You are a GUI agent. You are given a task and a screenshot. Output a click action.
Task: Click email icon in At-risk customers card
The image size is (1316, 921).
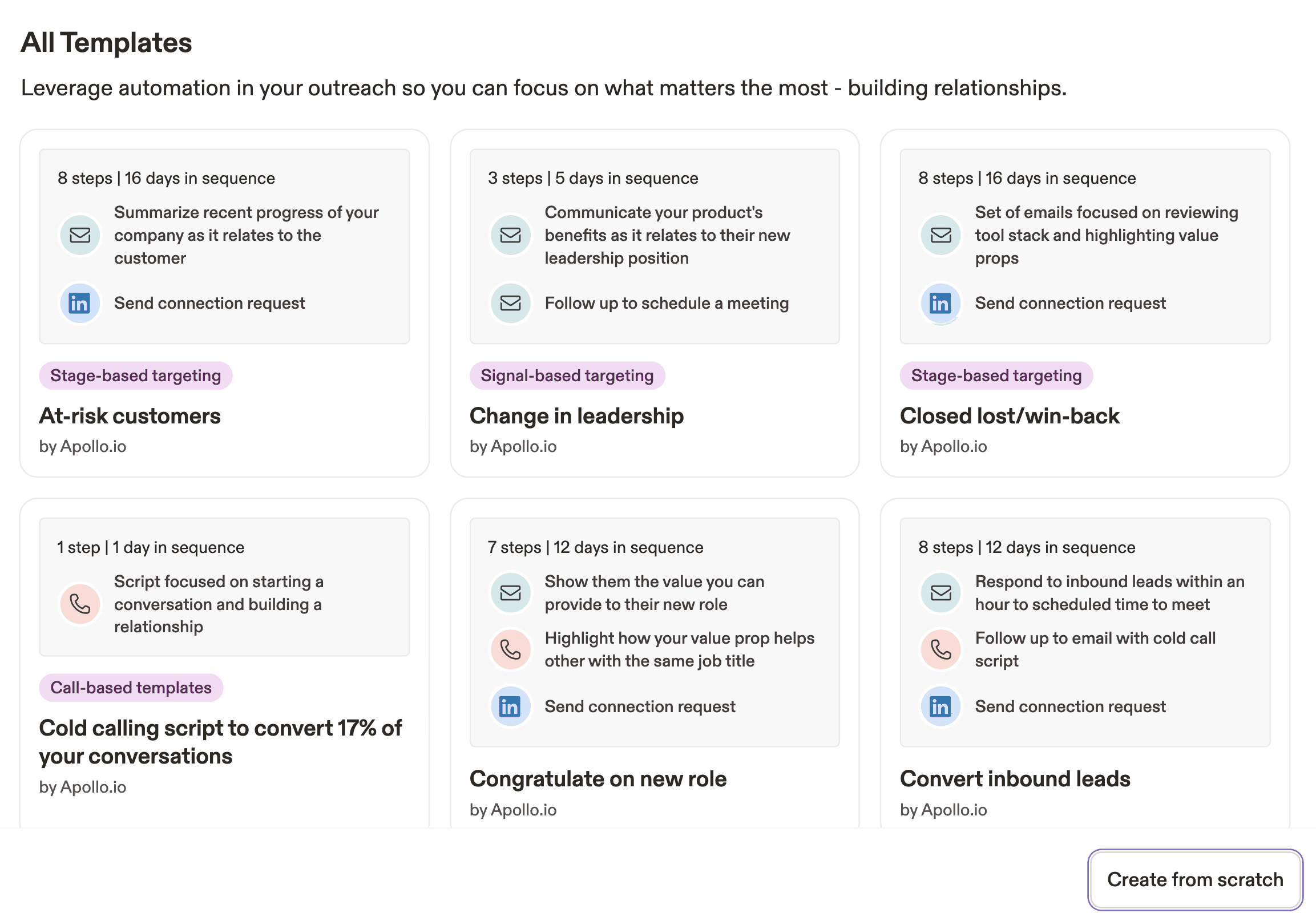(x=80, y=235)
